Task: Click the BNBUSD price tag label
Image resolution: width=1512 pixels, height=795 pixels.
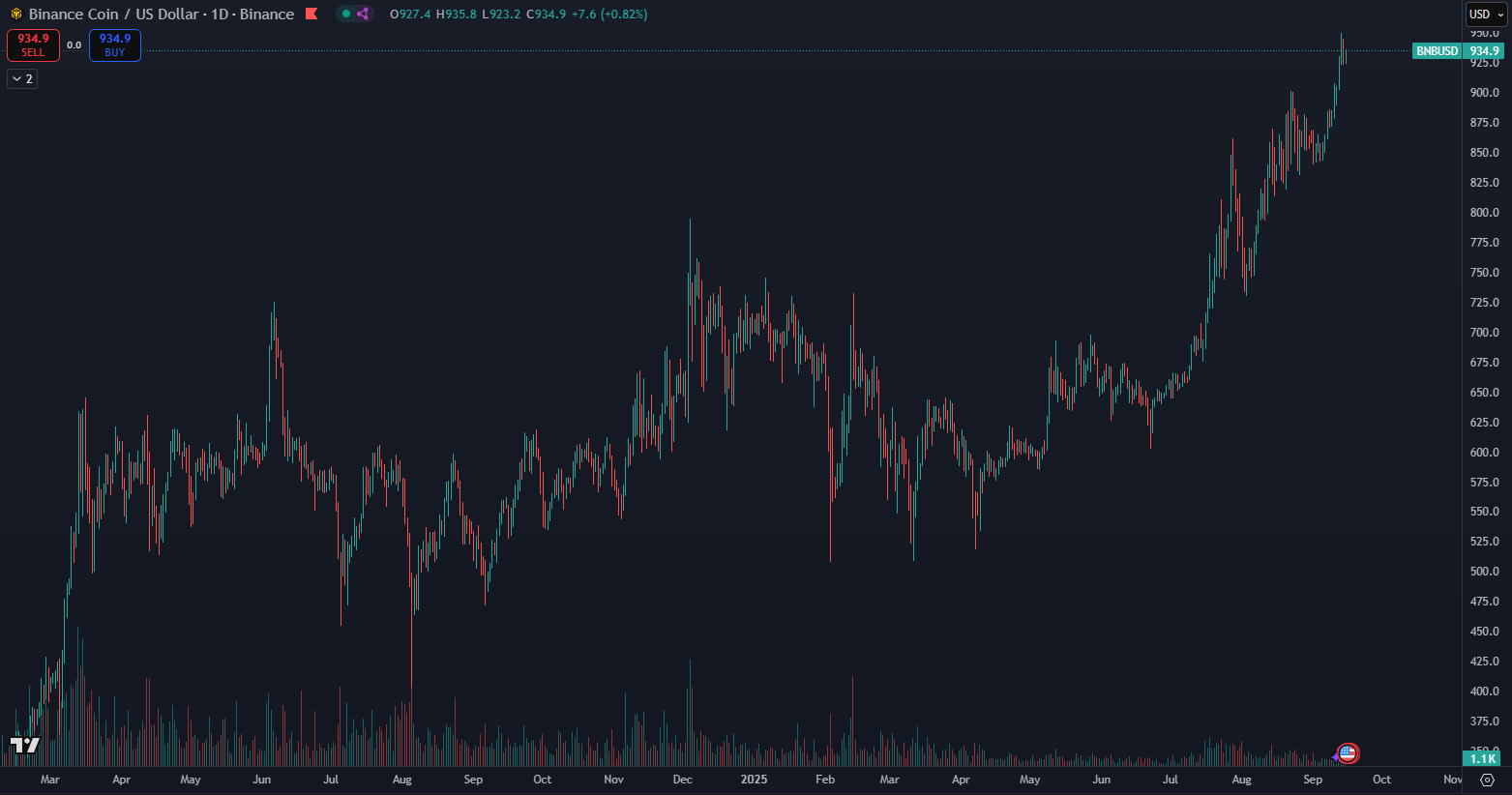Action: [1437, 51]
